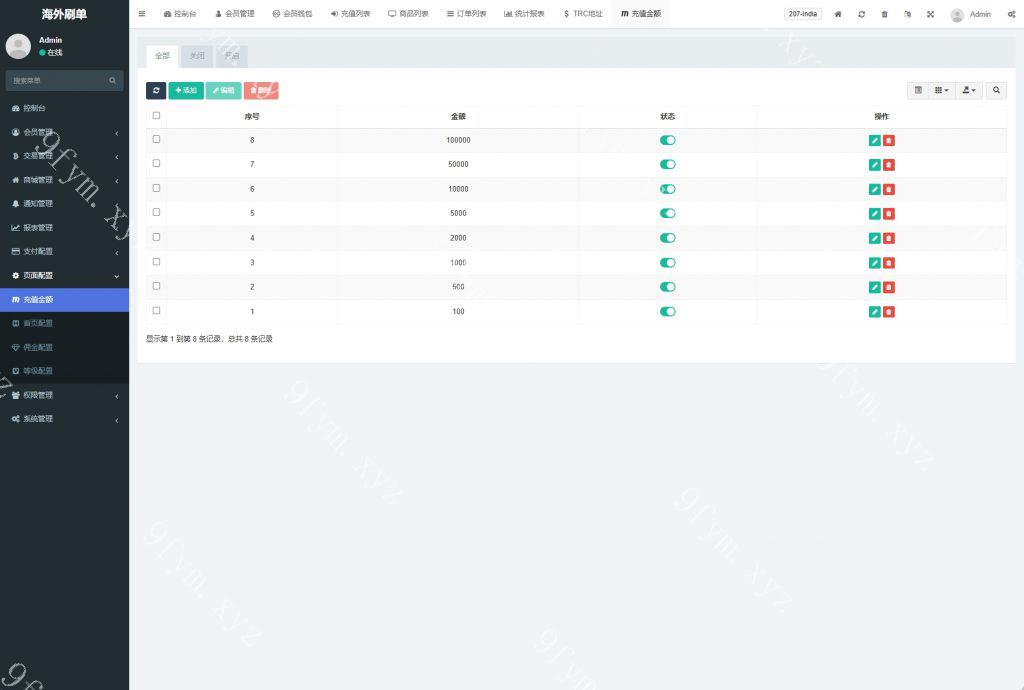Delete row with amount 1000

pos(889,263)
